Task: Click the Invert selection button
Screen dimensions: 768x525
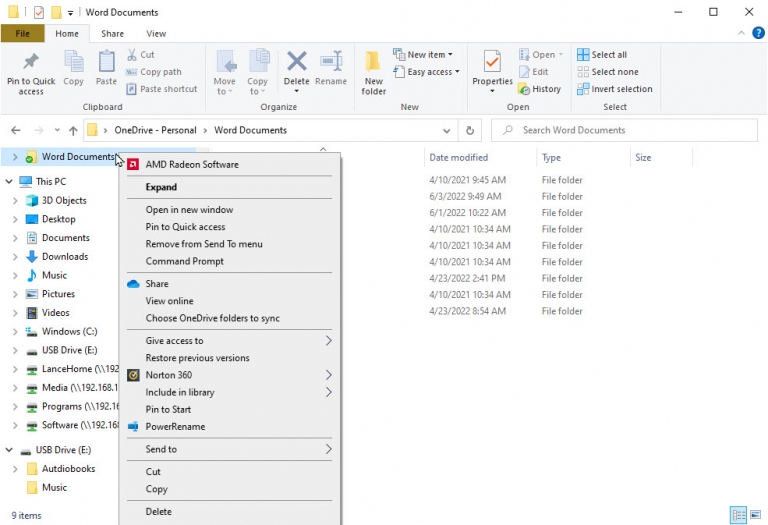Action: click(614, 89)
